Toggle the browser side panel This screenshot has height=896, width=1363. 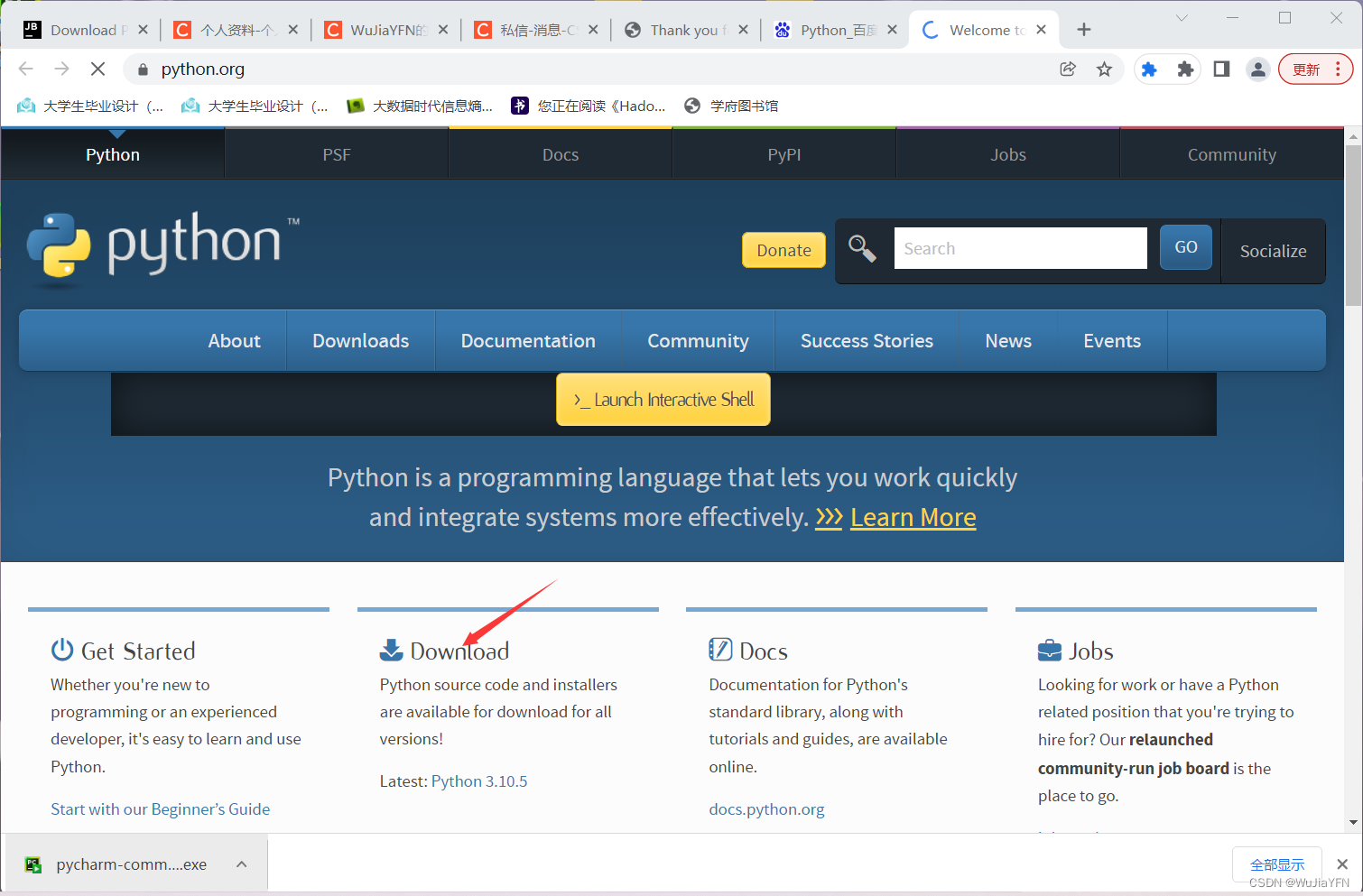1221,69
